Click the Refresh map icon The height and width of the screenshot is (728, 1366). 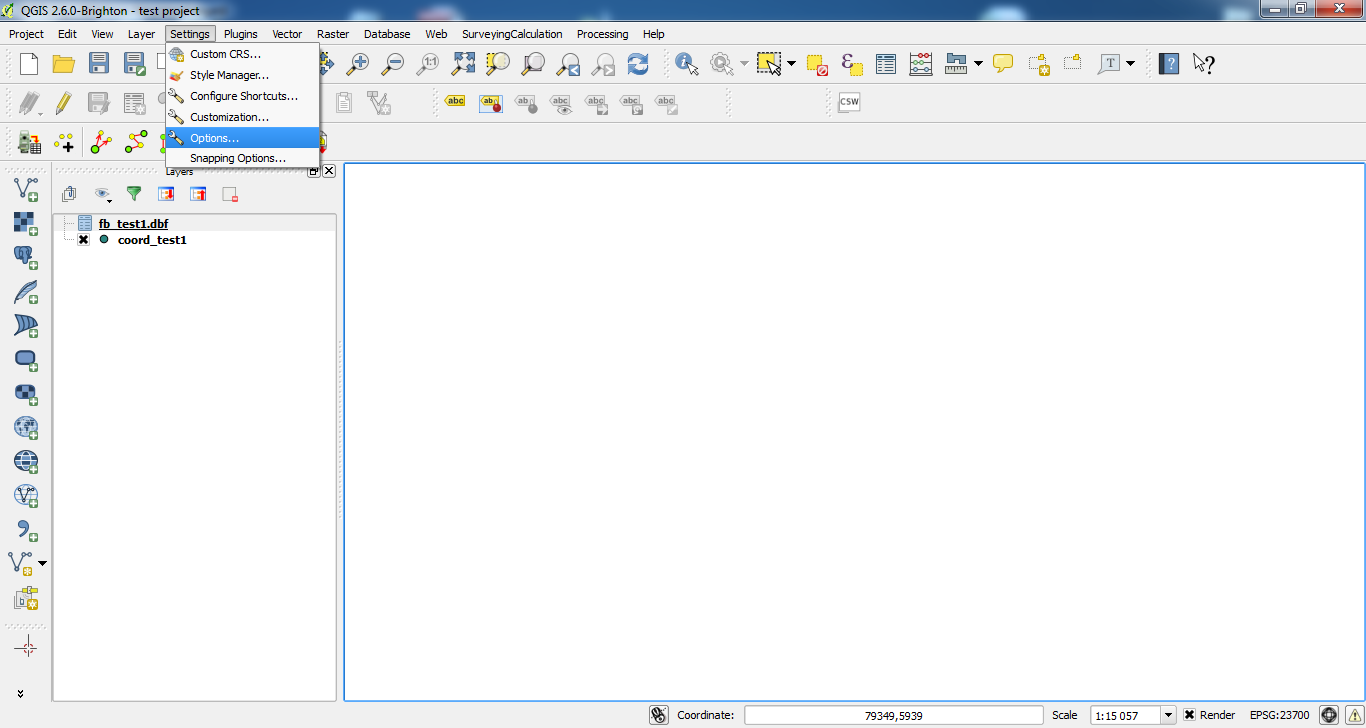pyautogui.click(x=638, y=64)
